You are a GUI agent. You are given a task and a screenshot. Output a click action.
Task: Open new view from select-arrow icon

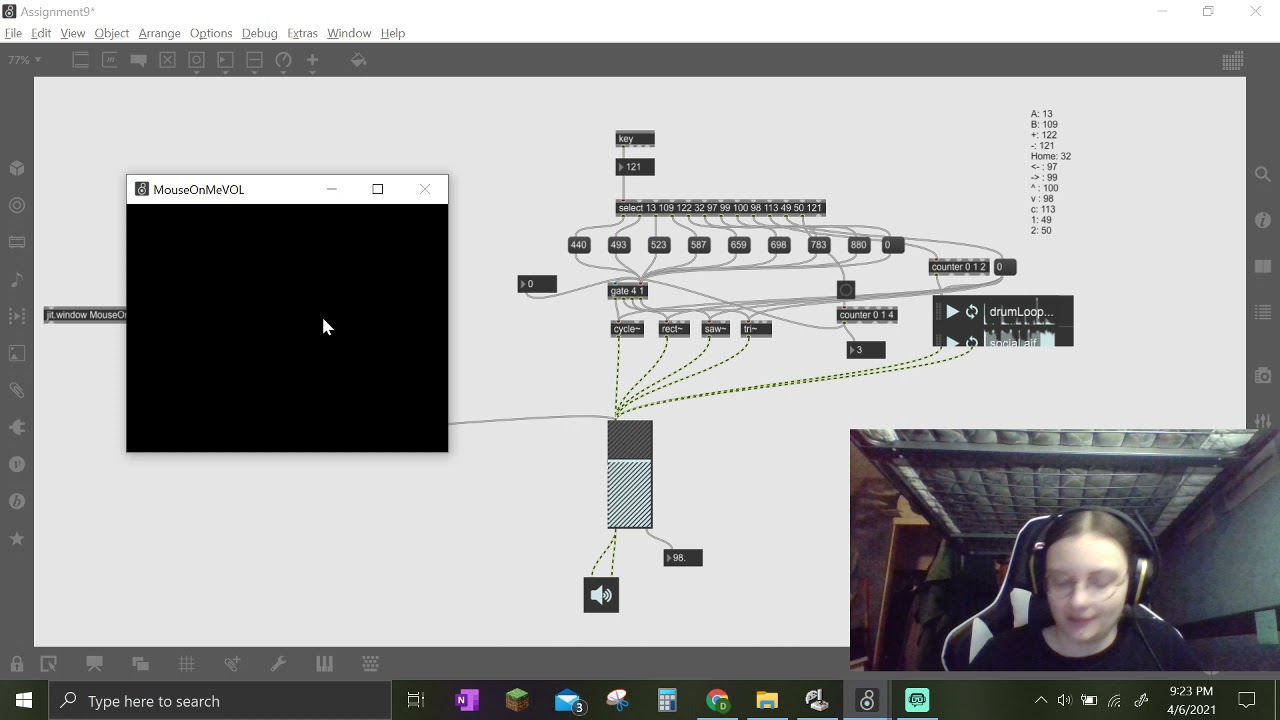pyautogui.click(x=48, y=663)
